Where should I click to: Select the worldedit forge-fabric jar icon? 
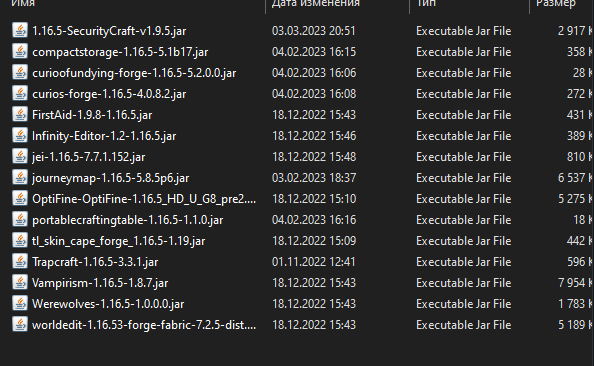(20, 325)
